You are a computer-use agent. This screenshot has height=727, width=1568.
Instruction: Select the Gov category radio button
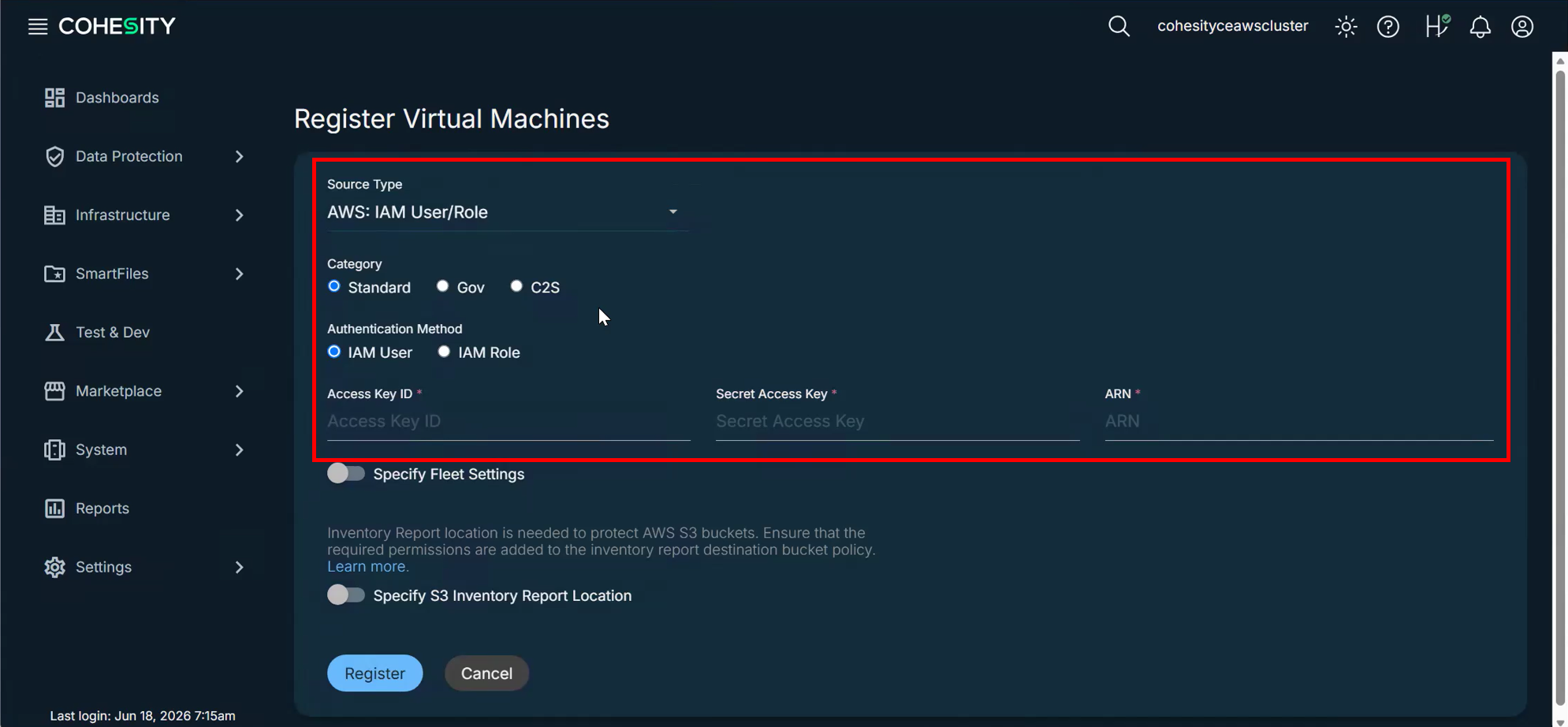coord(443,286)
